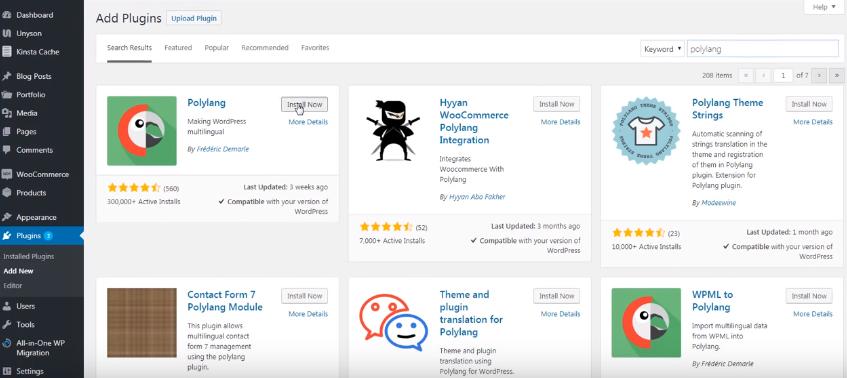Image resolution: width=847 pixels, height=378 pixels.
Task: Open the Polylang parrot logo thumbnail
Action: click(142, 131)
